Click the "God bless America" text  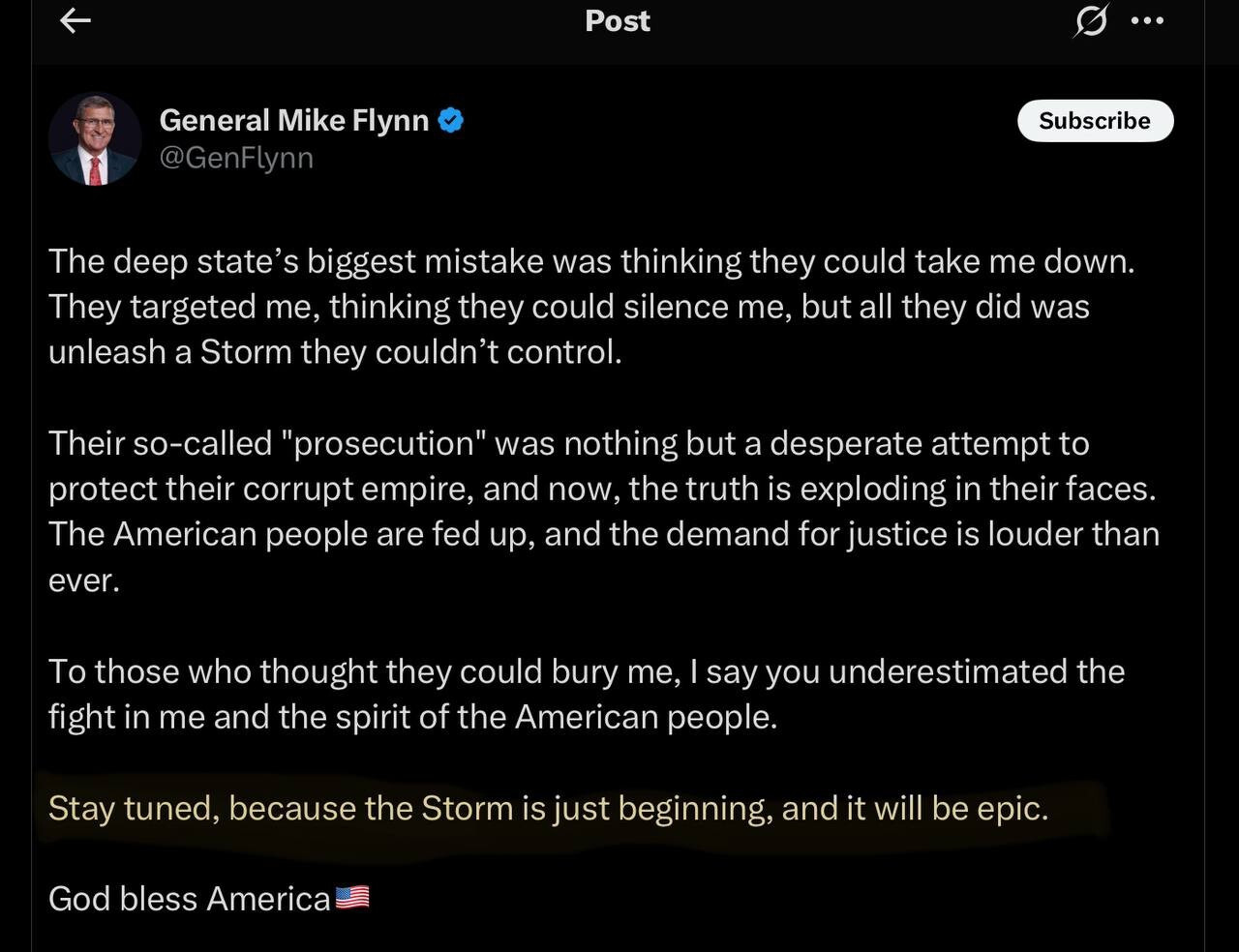tap(190, 899)
